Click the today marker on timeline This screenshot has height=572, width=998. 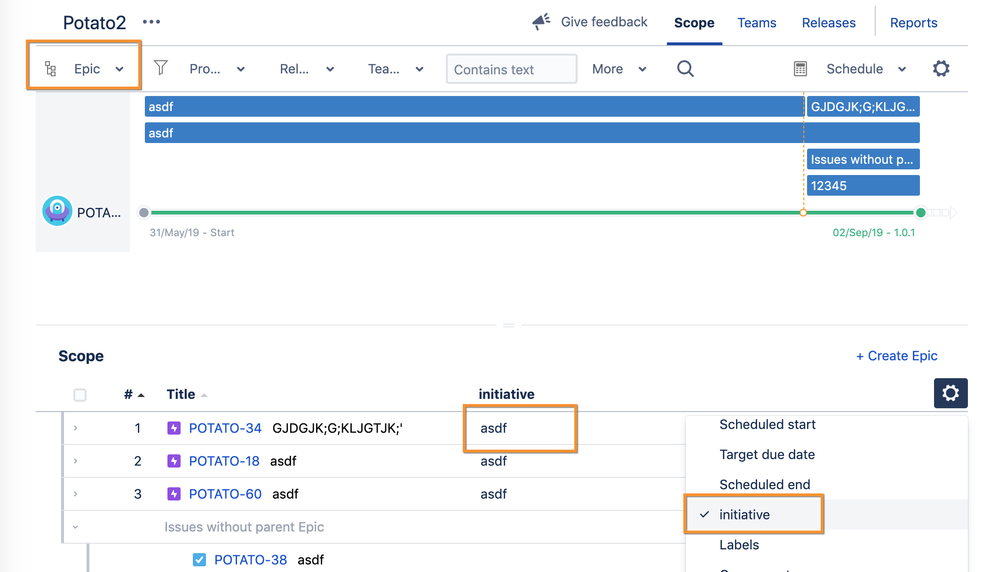803,213
